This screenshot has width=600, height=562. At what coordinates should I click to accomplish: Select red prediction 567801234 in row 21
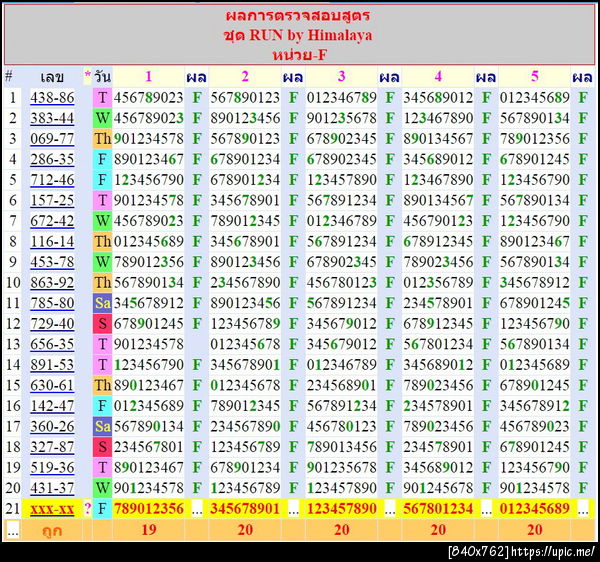pos(438,509)
